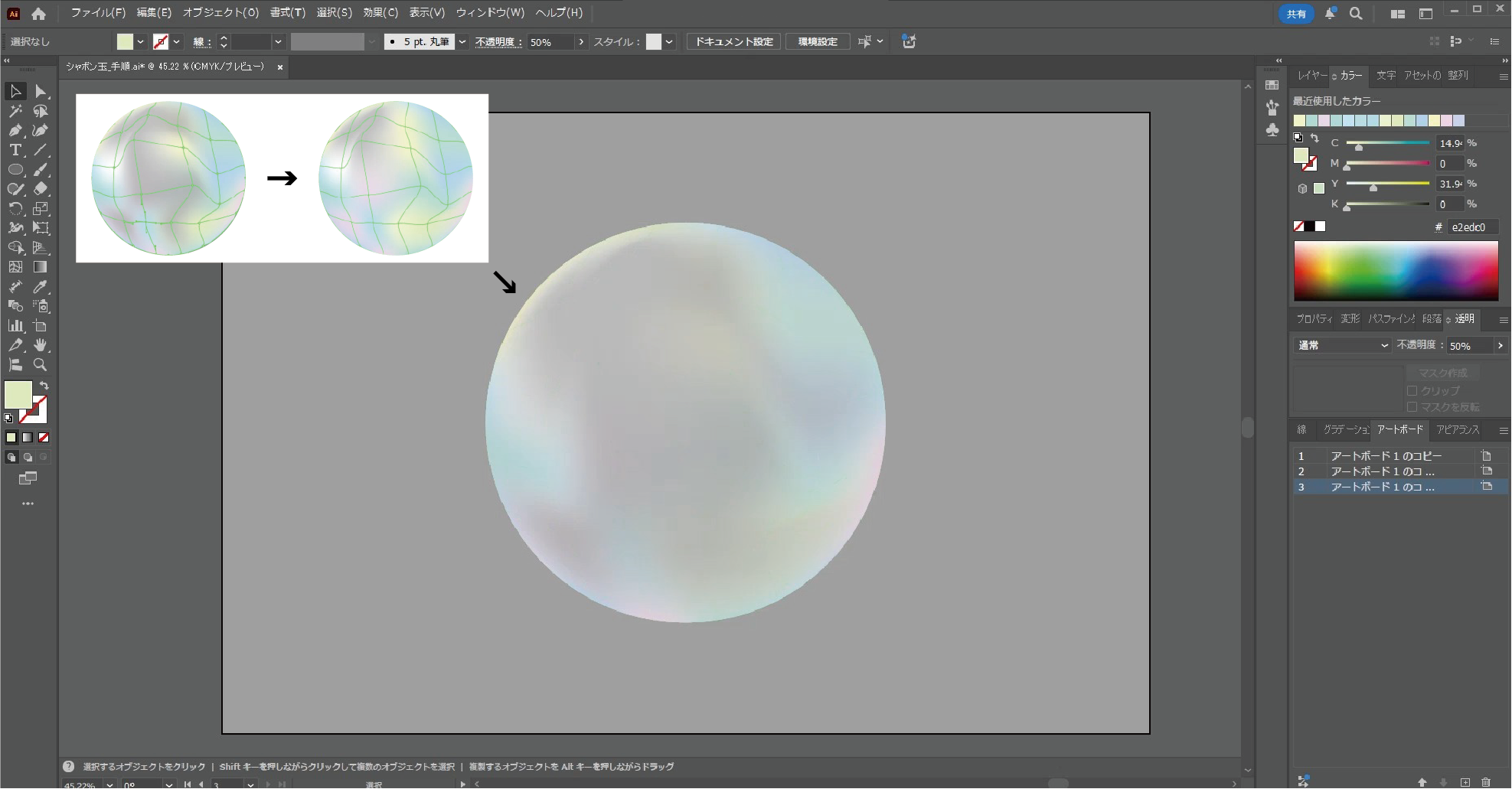Activate the Hand tool

tap(41, 345)
